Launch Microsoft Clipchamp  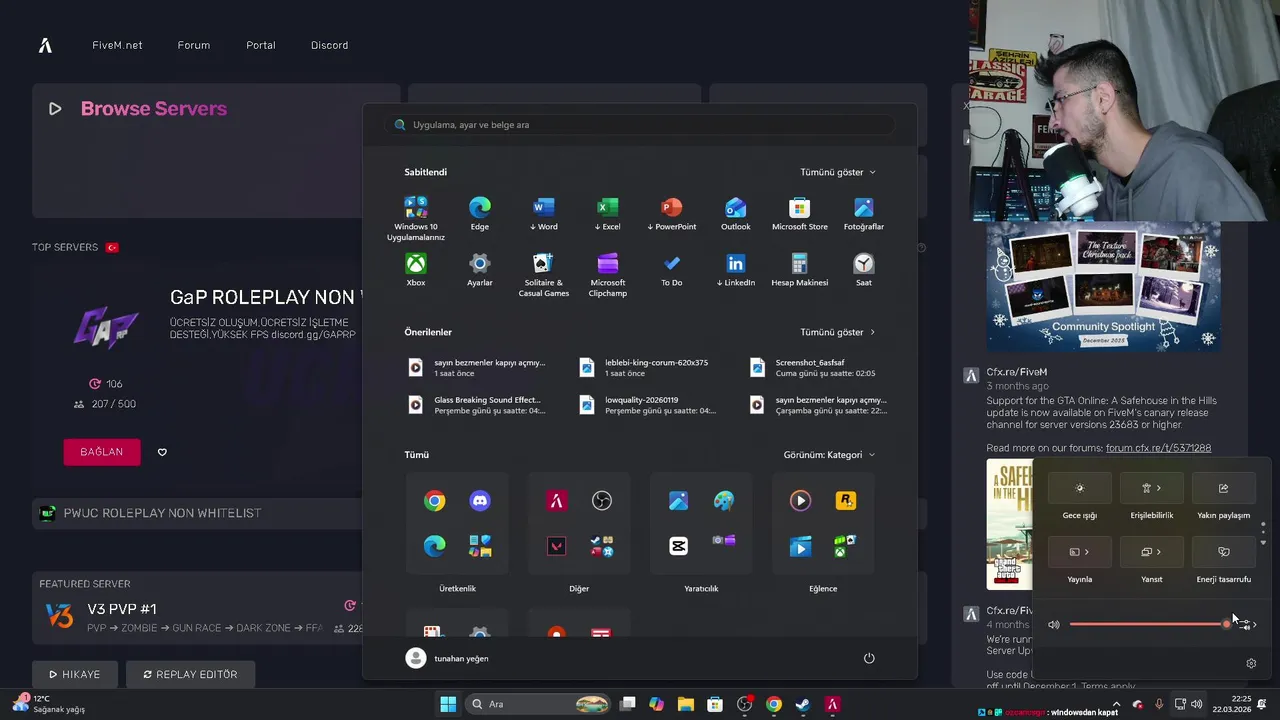tap(608, 274)
